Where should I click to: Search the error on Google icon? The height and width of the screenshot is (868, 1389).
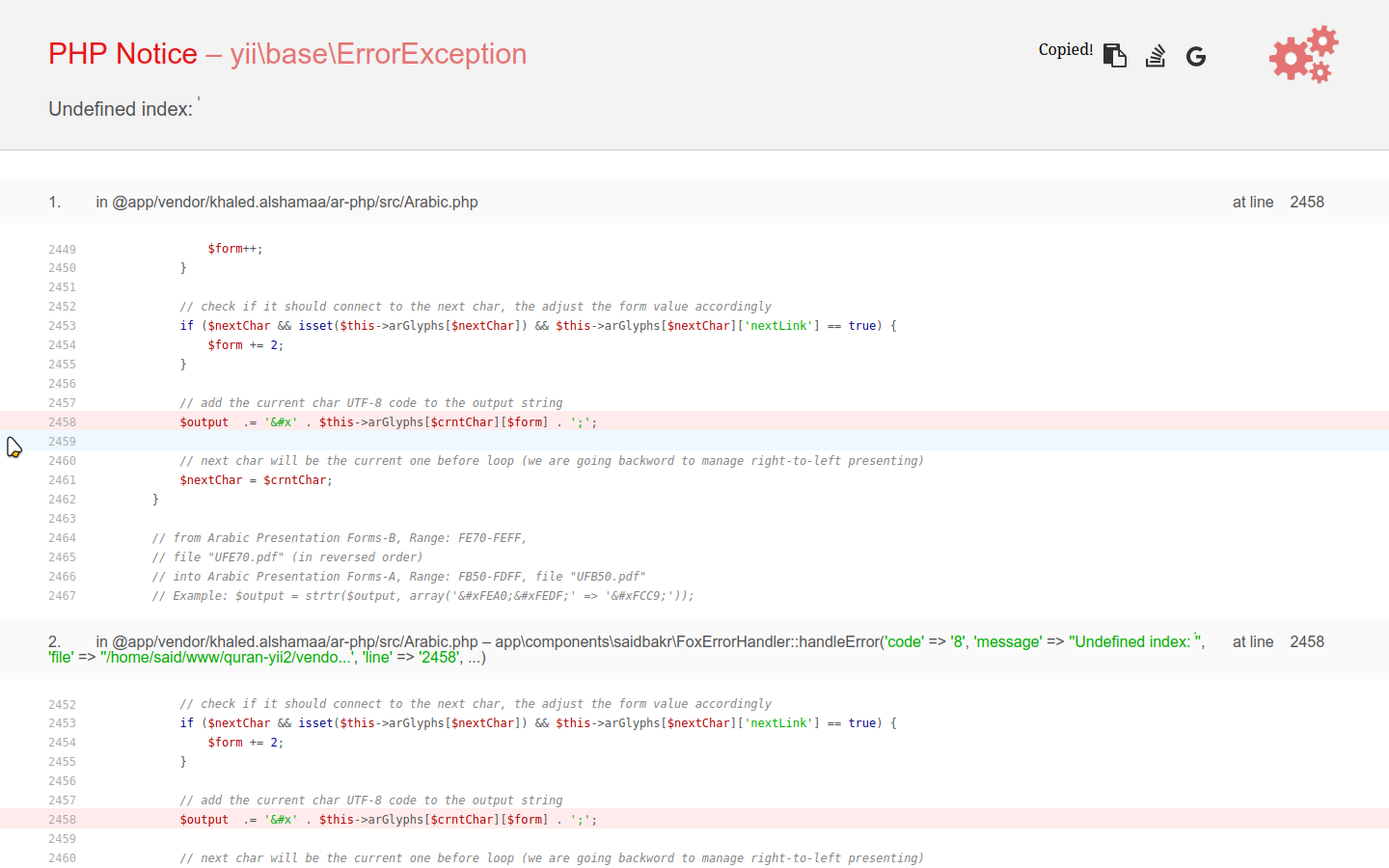[1196, 57]
